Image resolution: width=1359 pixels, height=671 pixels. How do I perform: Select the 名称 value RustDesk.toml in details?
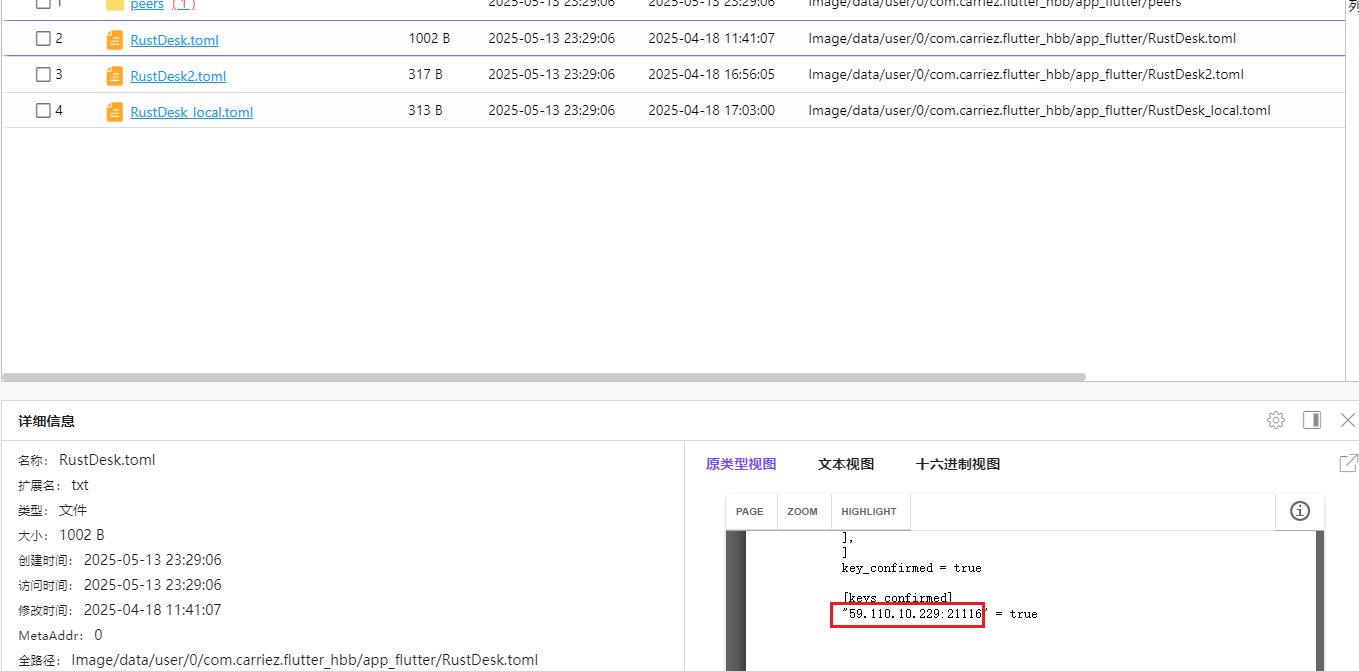pos(107,460)
